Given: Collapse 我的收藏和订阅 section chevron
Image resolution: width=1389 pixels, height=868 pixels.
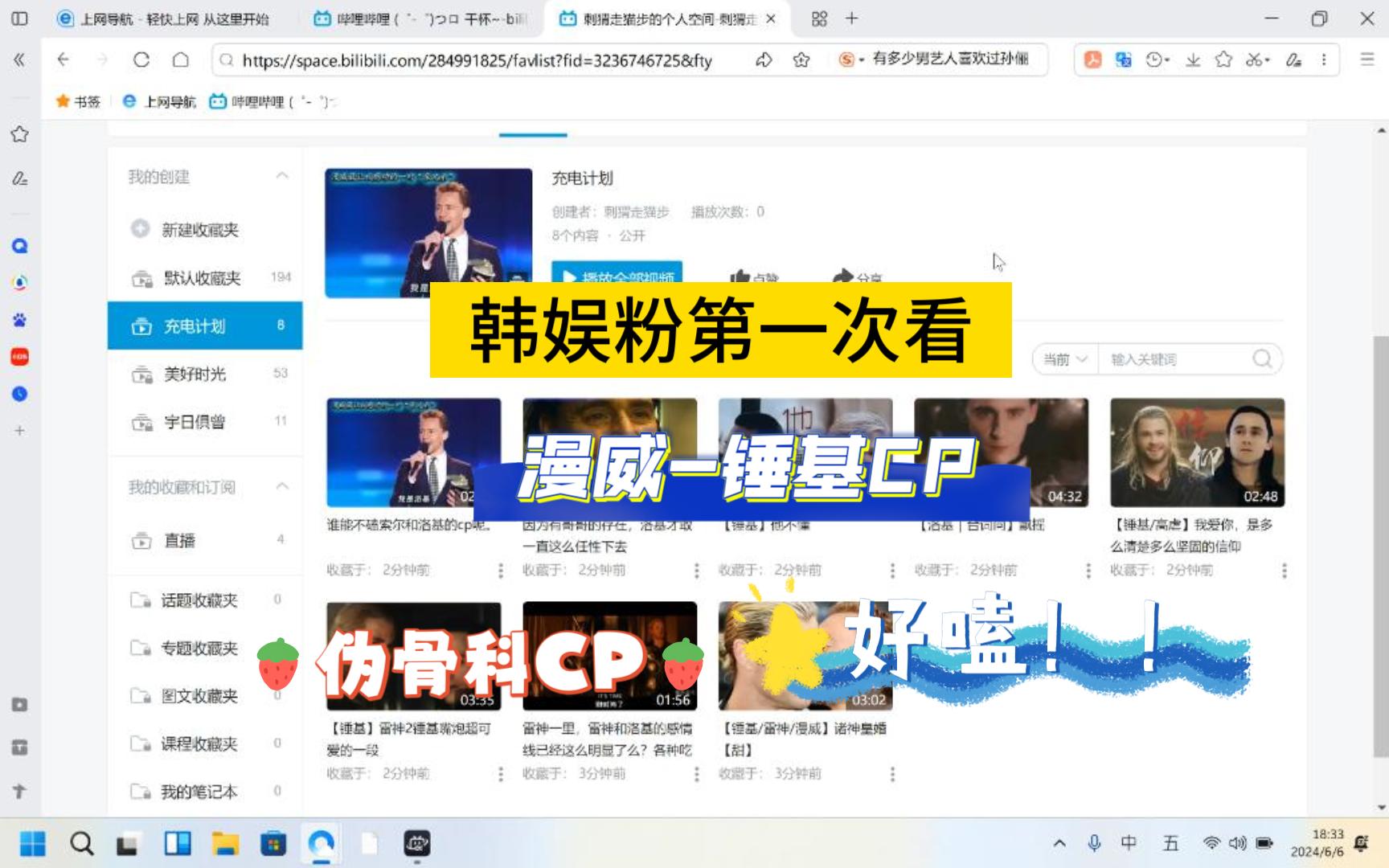Looking at the screenshot, I should point(282,486).
